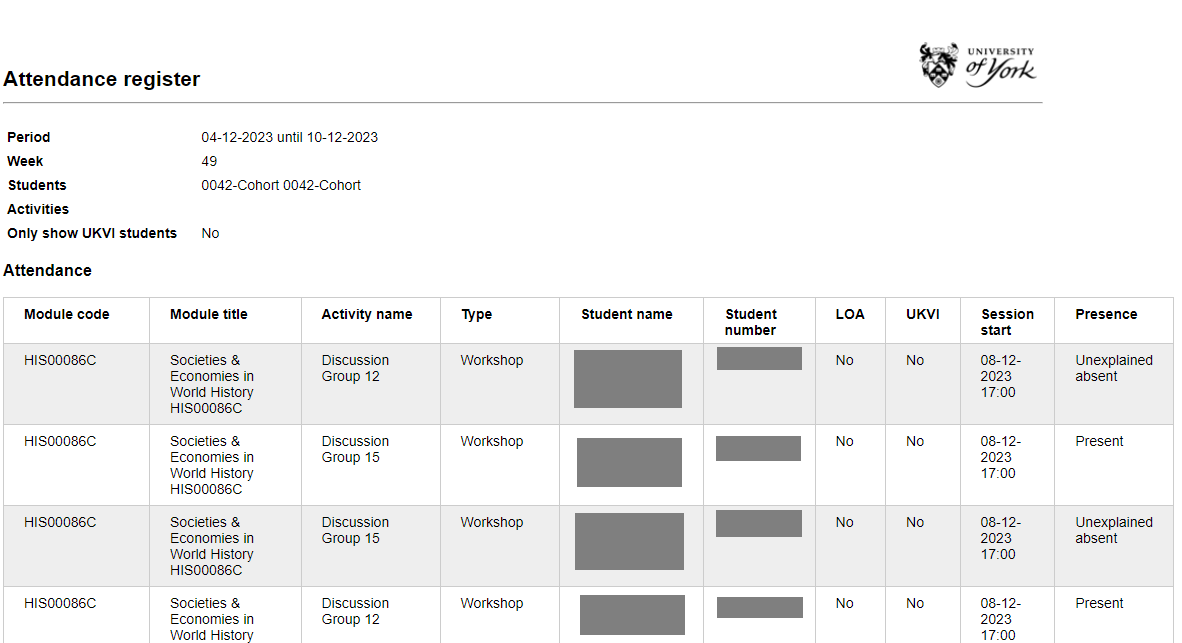Click the Student number column header
This screenshot has height=643, width=1182.
(x=751, y=321)
